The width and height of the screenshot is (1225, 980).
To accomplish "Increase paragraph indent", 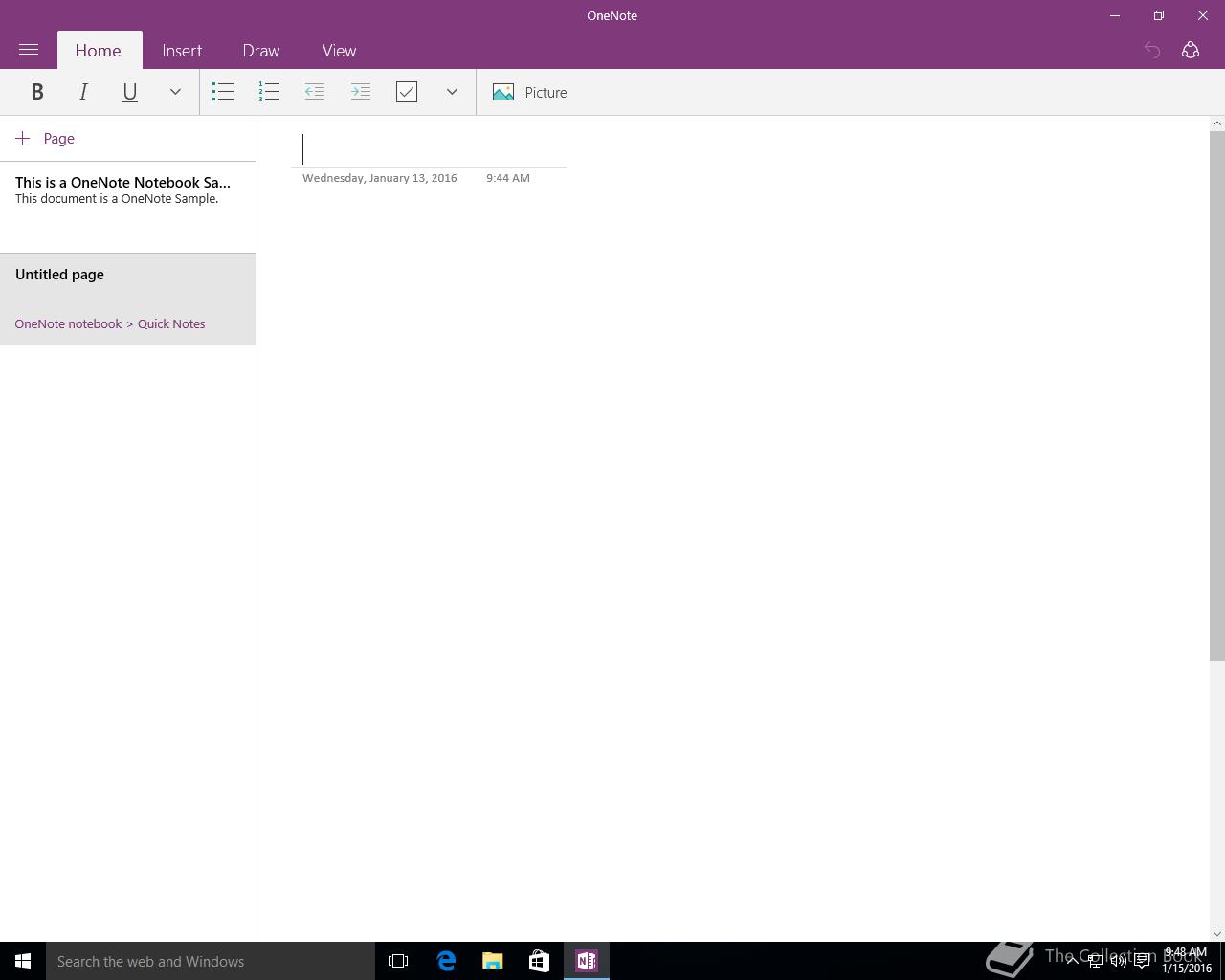I will tap(361, 92).
